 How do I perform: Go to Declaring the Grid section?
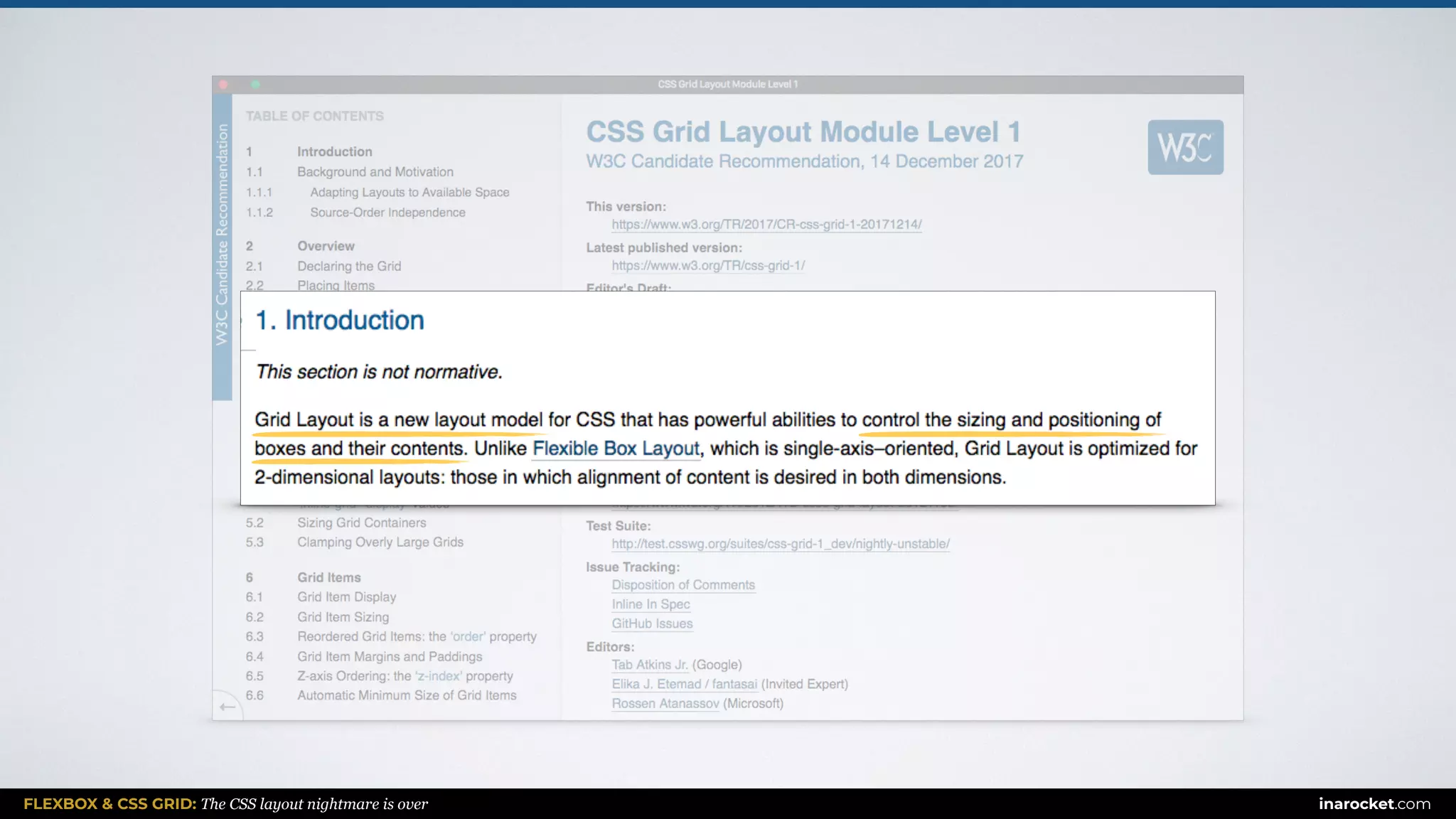click(349, 266)
